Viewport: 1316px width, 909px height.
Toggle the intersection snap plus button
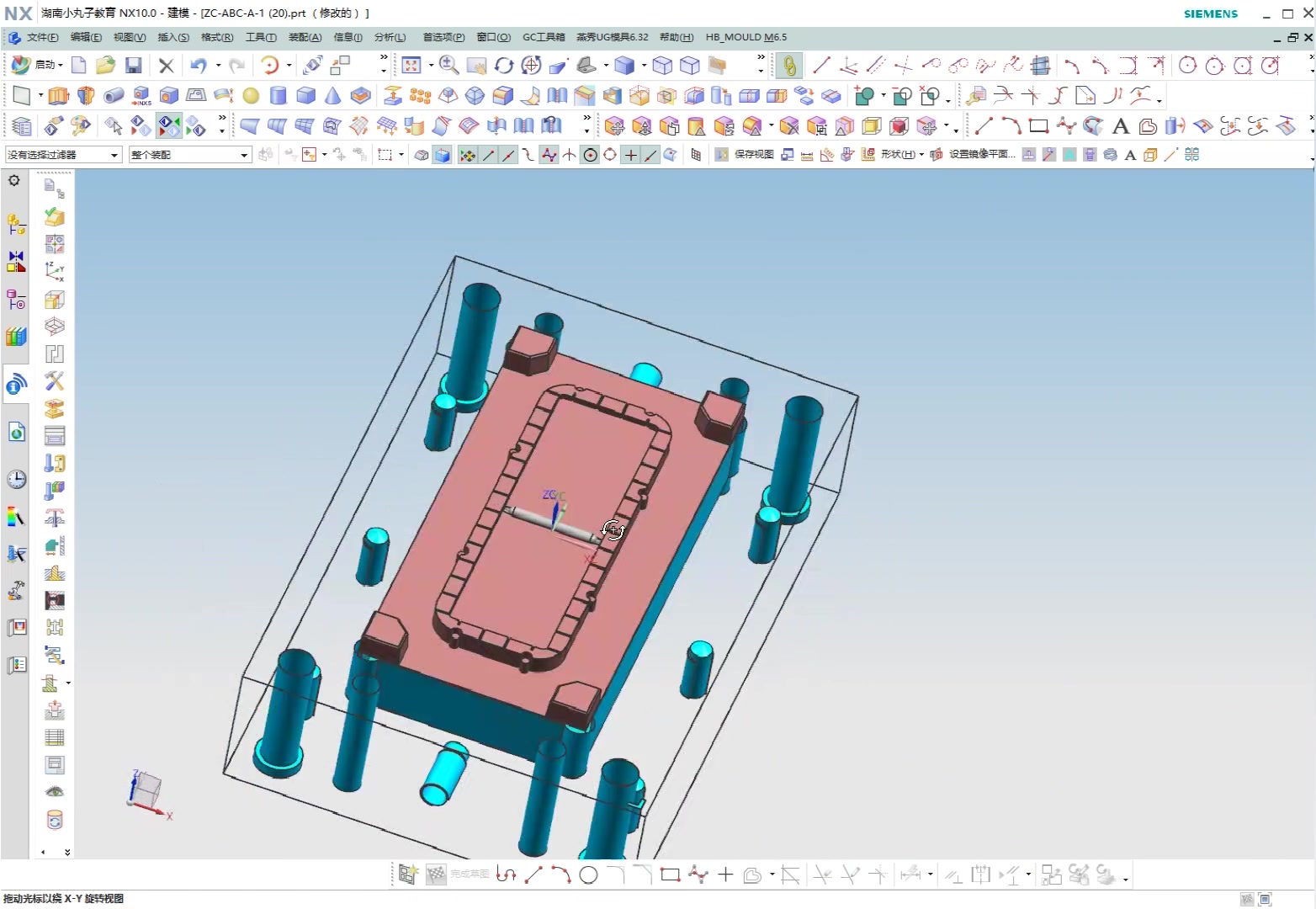630,155
